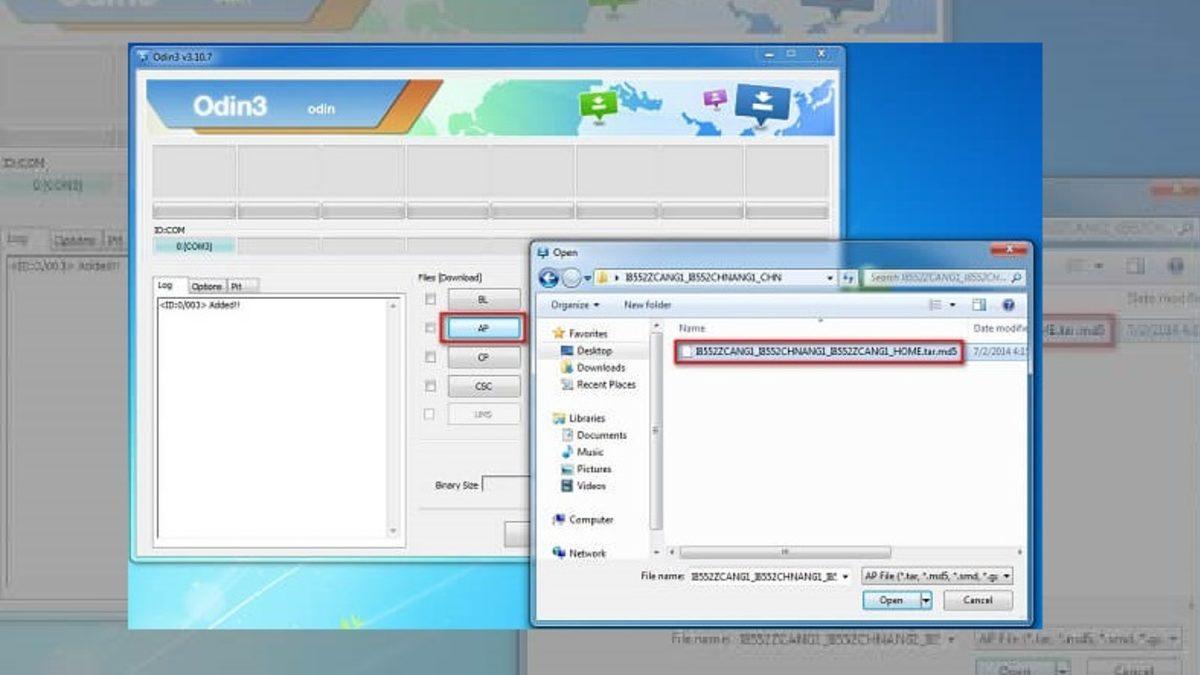The image size is (1200, 675).
Task: Open the Downloads folder shortcut
Action: point(600,368)
